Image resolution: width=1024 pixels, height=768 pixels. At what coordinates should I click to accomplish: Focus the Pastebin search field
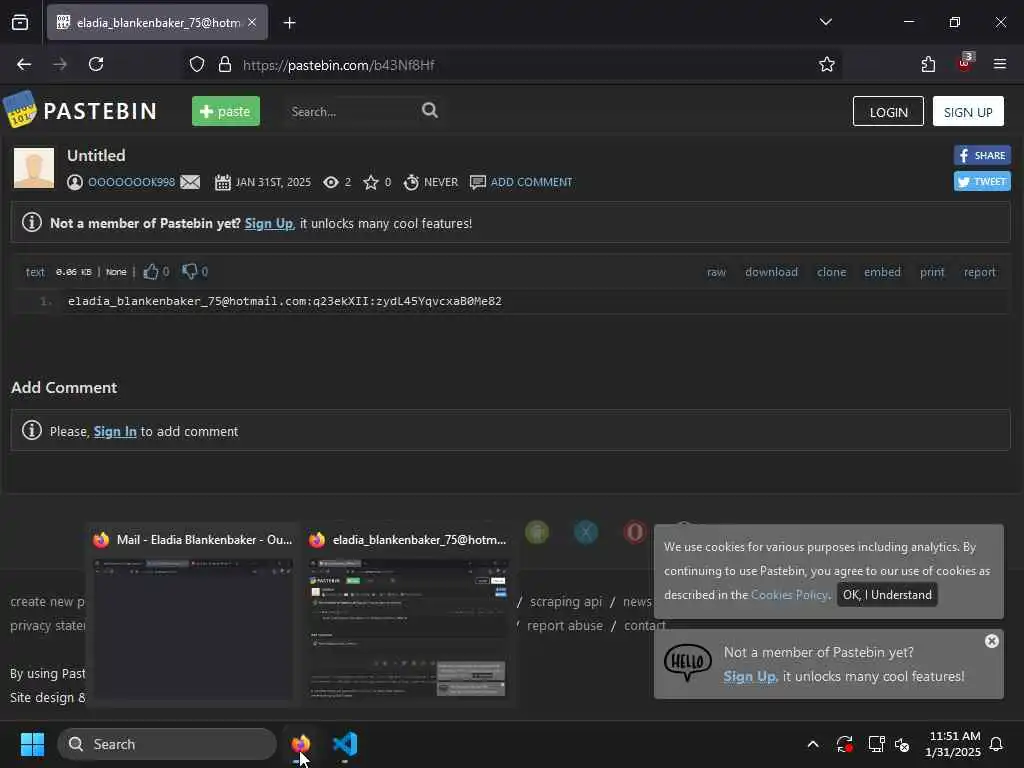(x=351, y=112)
